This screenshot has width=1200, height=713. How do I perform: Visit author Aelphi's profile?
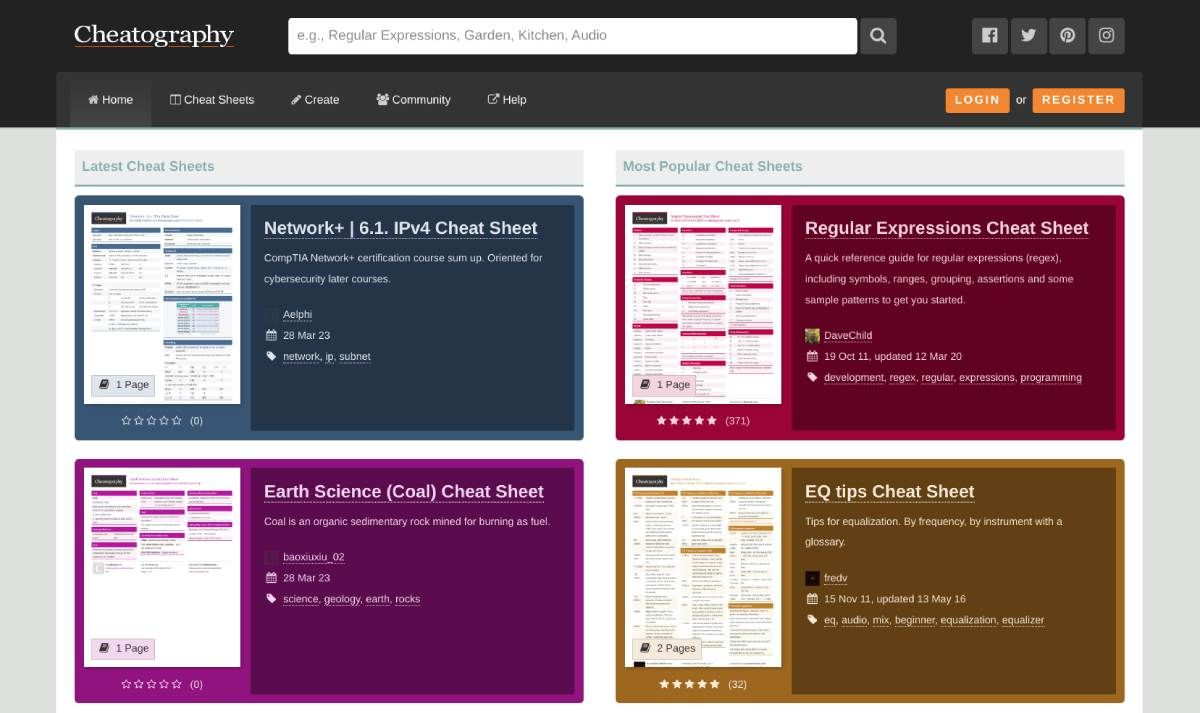[298, 315]
